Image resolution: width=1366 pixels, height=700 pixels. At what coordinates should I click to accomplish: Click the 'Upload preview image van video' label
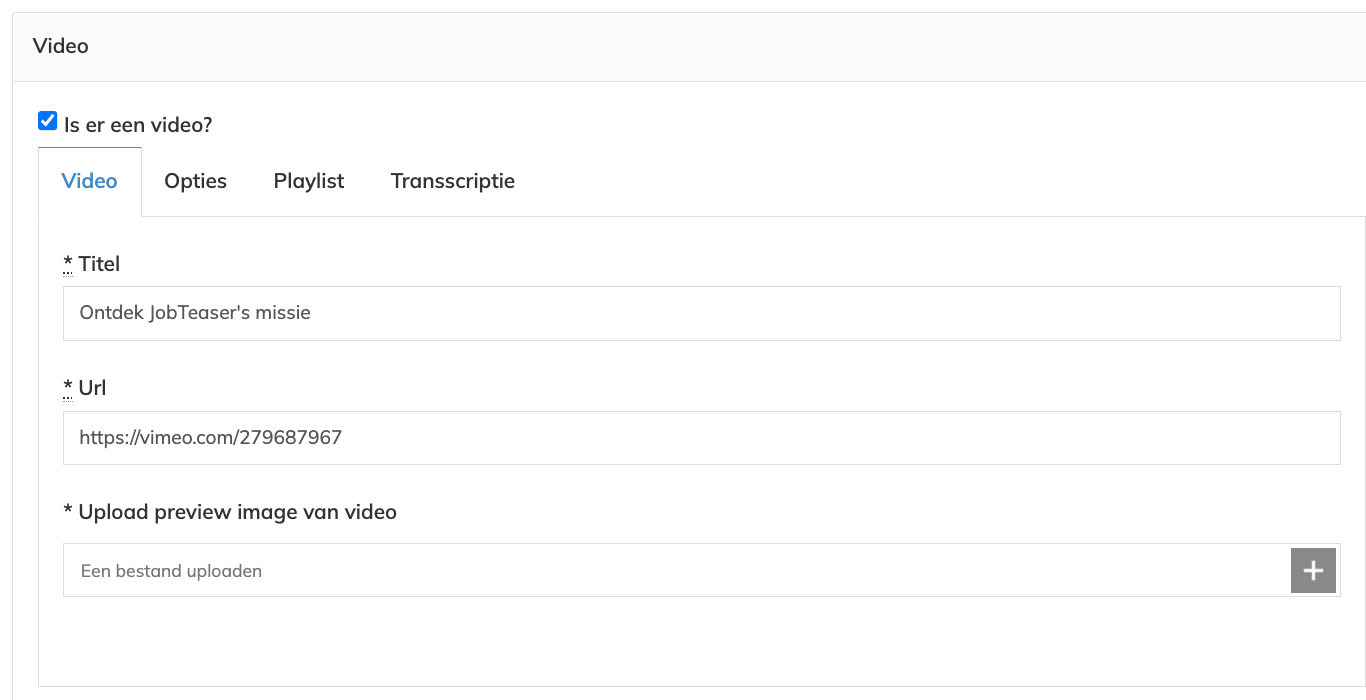point(237,512)
